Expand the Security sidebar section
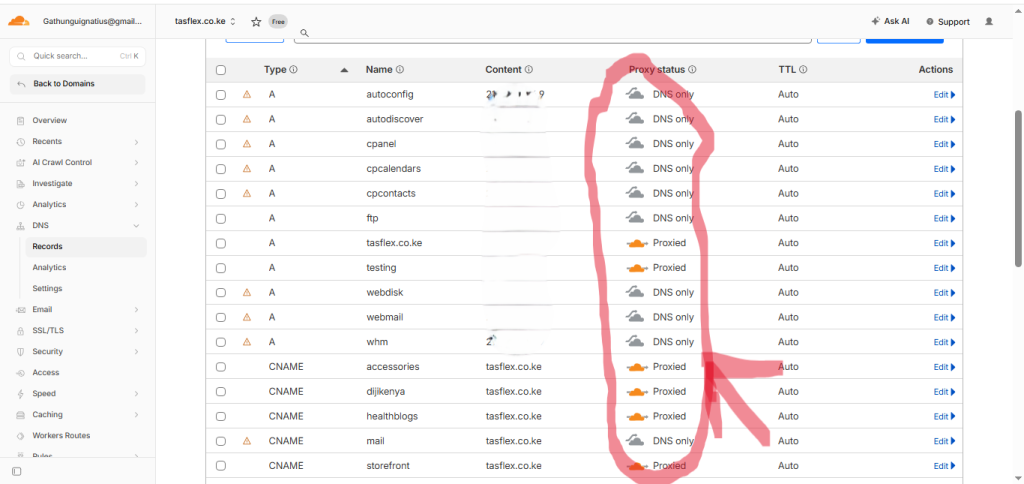1024x484 pixels. [x=136, y=351]
